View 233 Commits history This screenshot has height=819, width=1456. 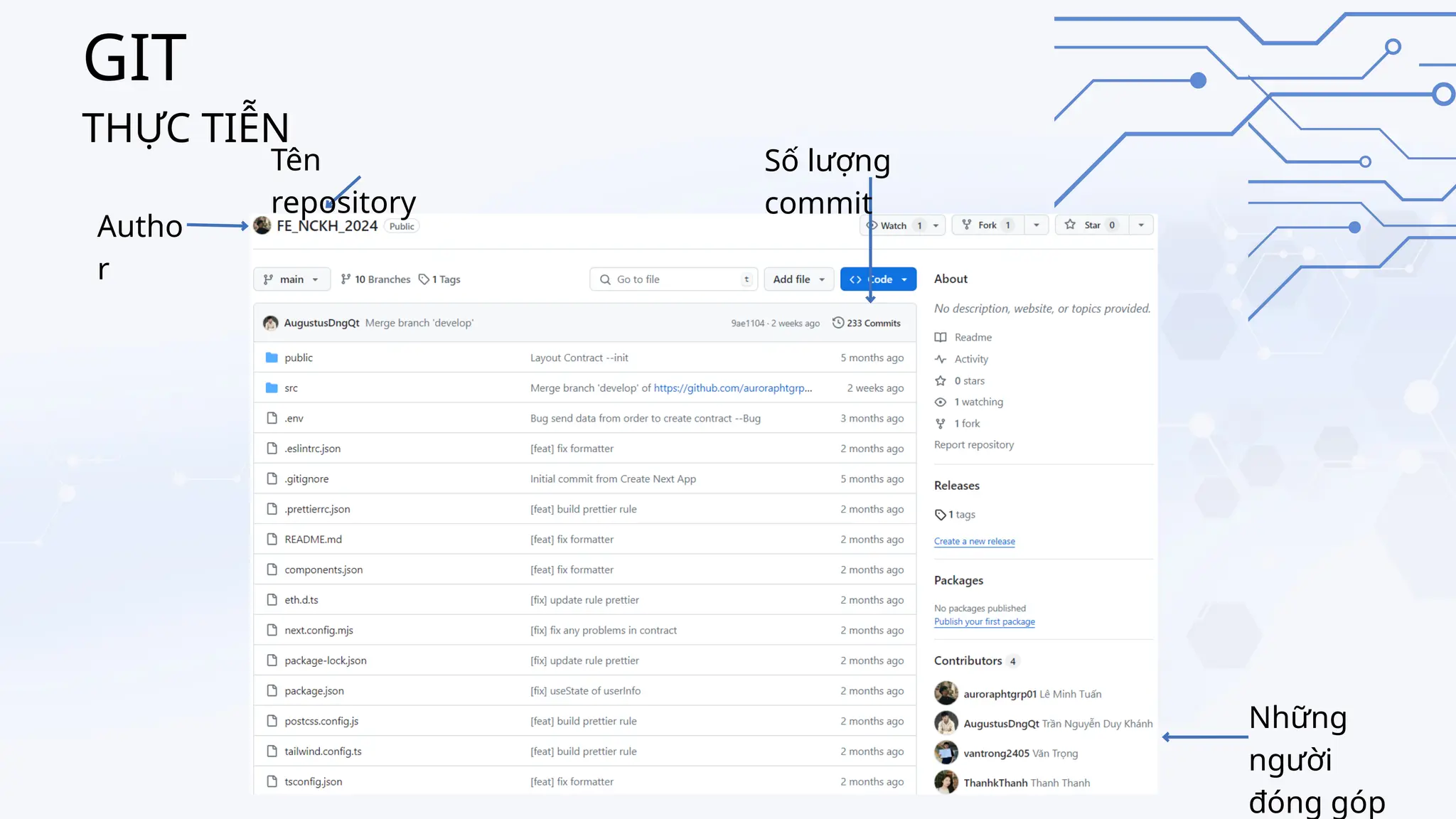[867, 323]
